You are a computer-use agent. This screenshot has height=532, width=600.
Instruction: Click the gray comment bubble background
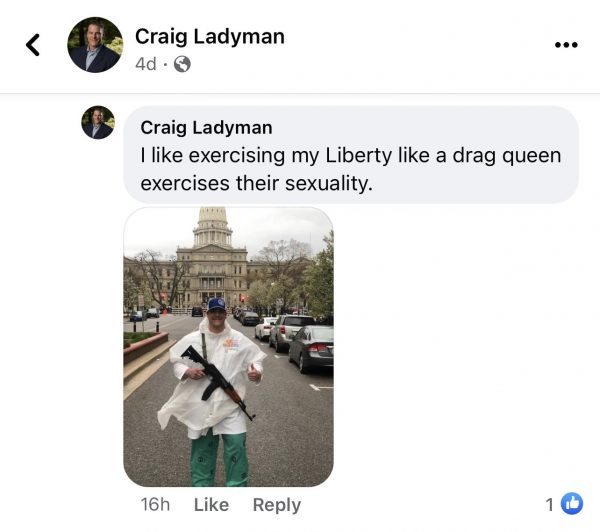351,155
